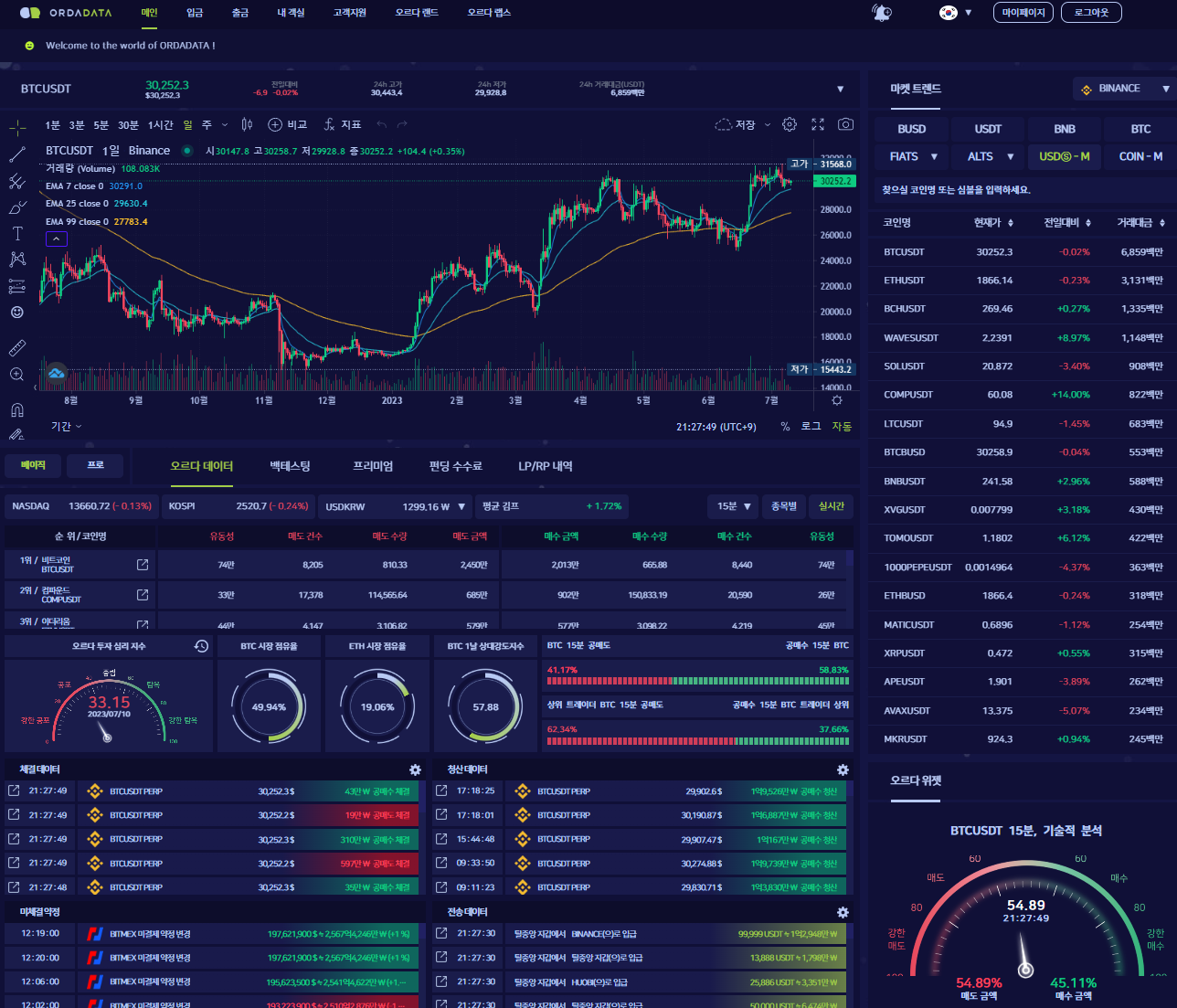Activate the zoom-in chart tool
The image size is (1177, 1008).
17,374
